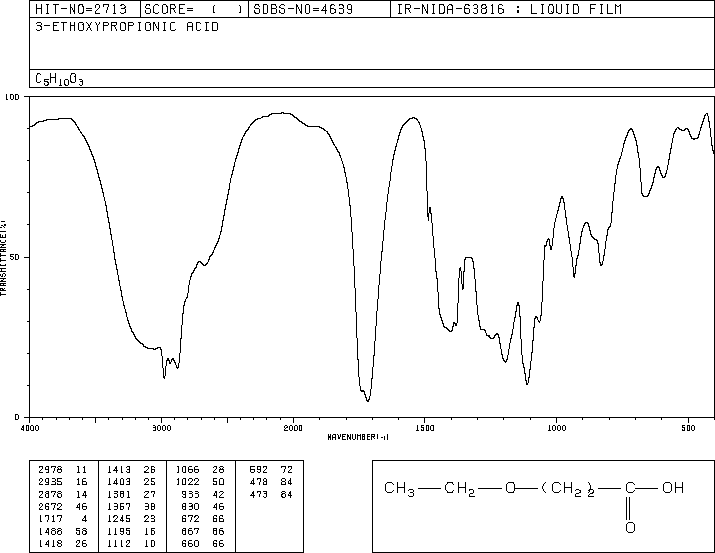Click transmittance 72 beside peak 692

287,470
